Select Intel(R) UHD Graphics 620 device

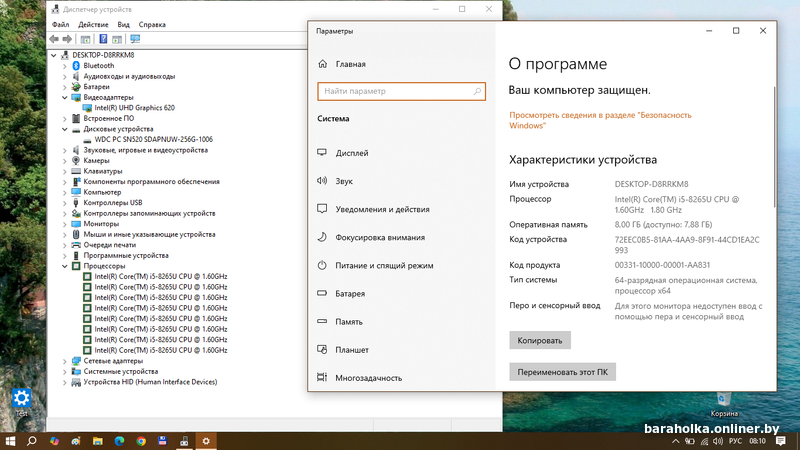[x=134, y=108]
